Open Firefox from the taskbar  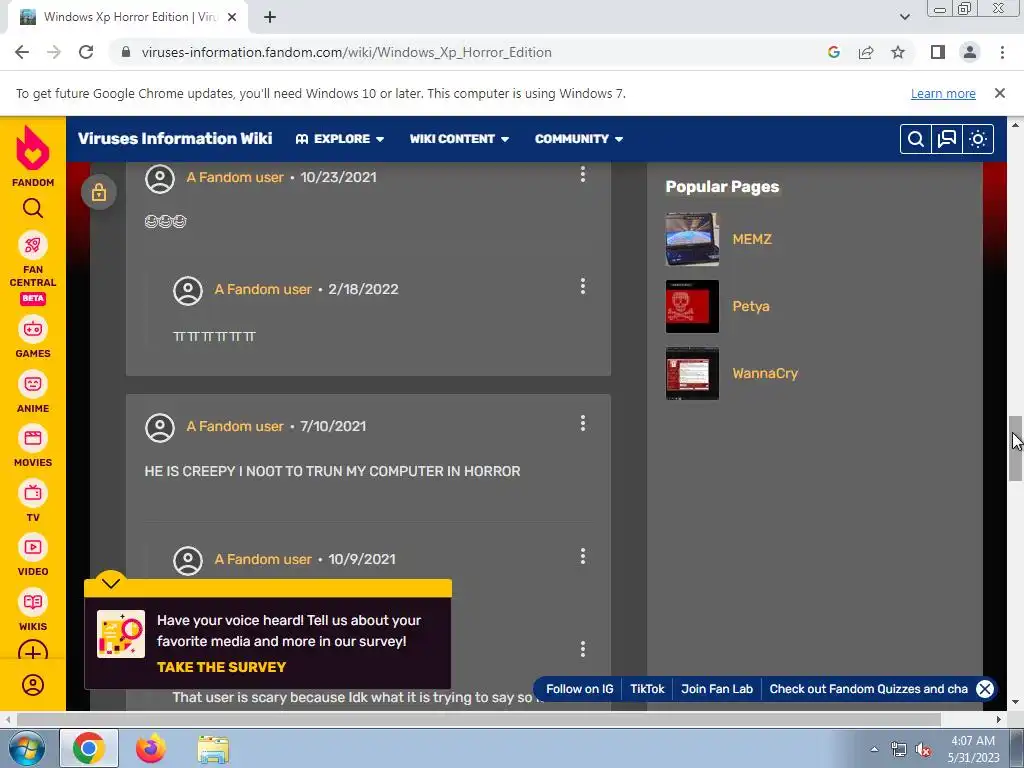pyautogui.click(x=151, y=749)
